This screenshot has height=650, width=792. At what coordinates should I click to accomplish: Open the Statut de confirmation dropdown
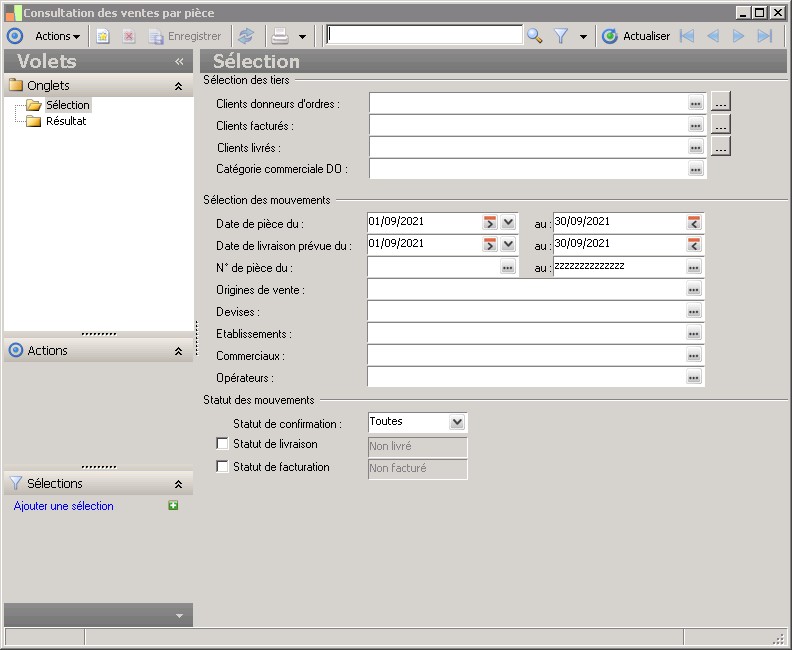(x=457, y=423)
